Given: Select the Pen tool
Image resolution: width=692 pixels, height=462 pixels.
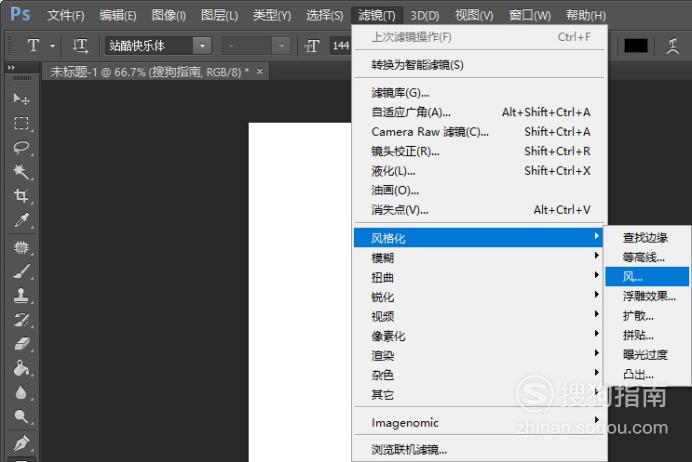Looking at the screenshot, I should click(21, 443).
